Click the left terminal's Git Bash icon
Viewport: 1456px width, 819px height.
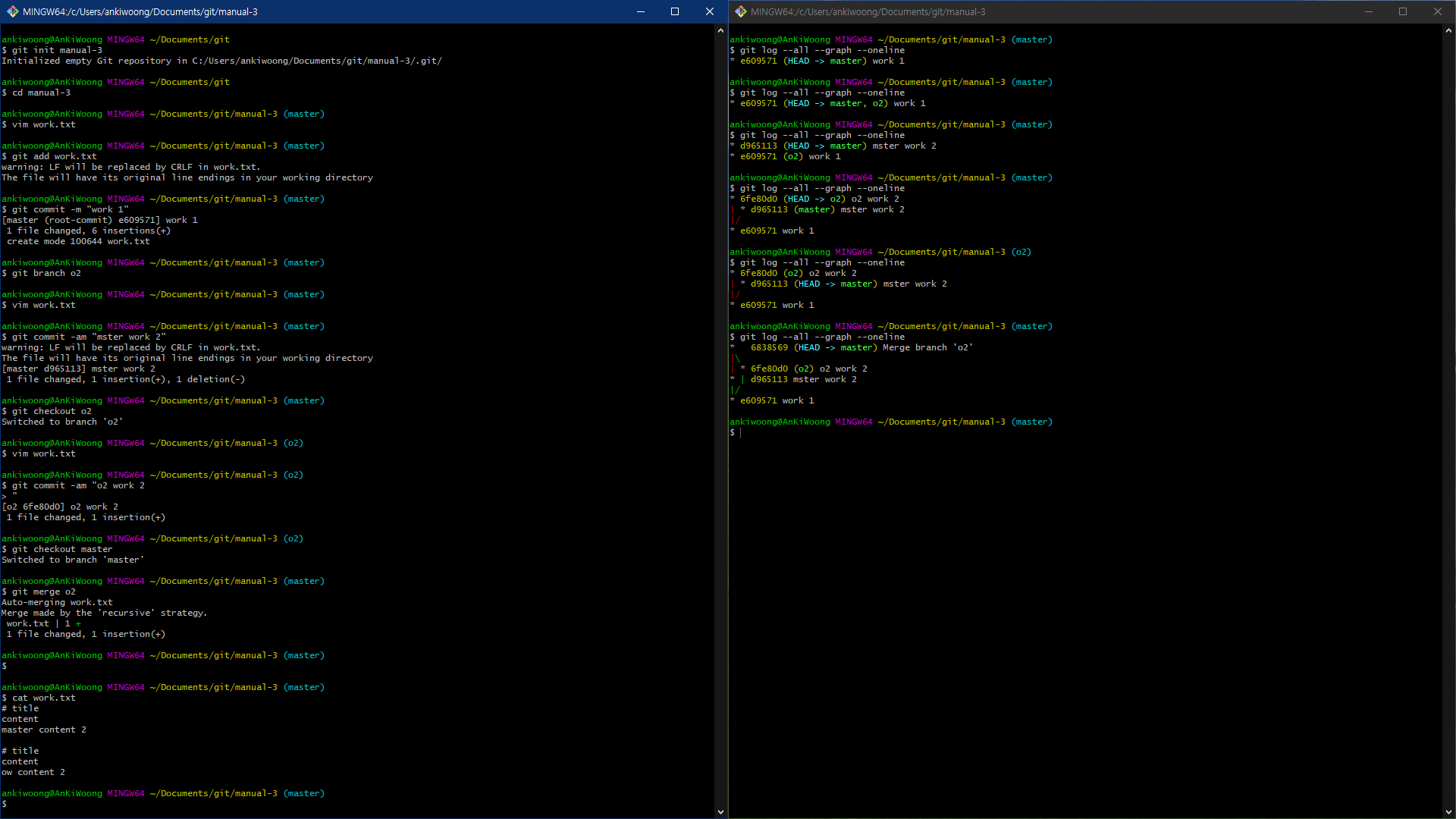tap(12, 11)
